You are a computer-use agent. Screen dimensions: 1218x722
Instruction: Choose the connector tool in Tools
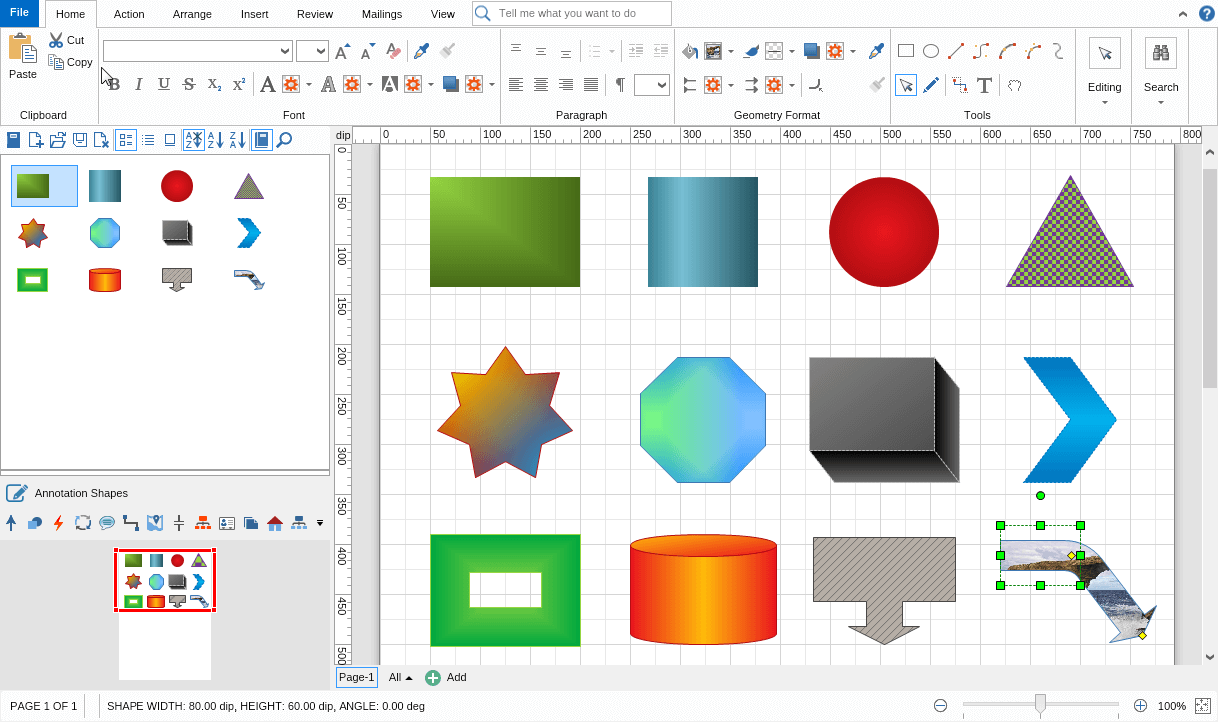tap(960, 85)
